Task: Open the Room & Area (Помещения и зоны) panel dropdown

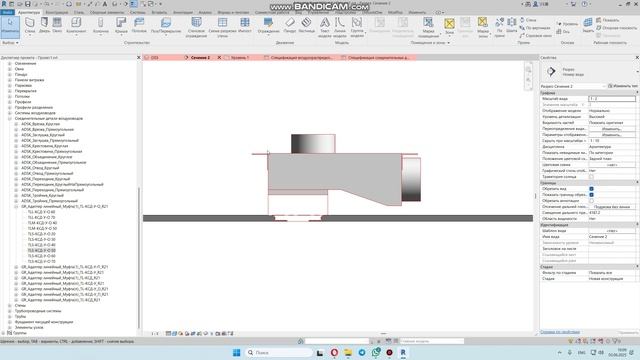Action: click(430, 42)
